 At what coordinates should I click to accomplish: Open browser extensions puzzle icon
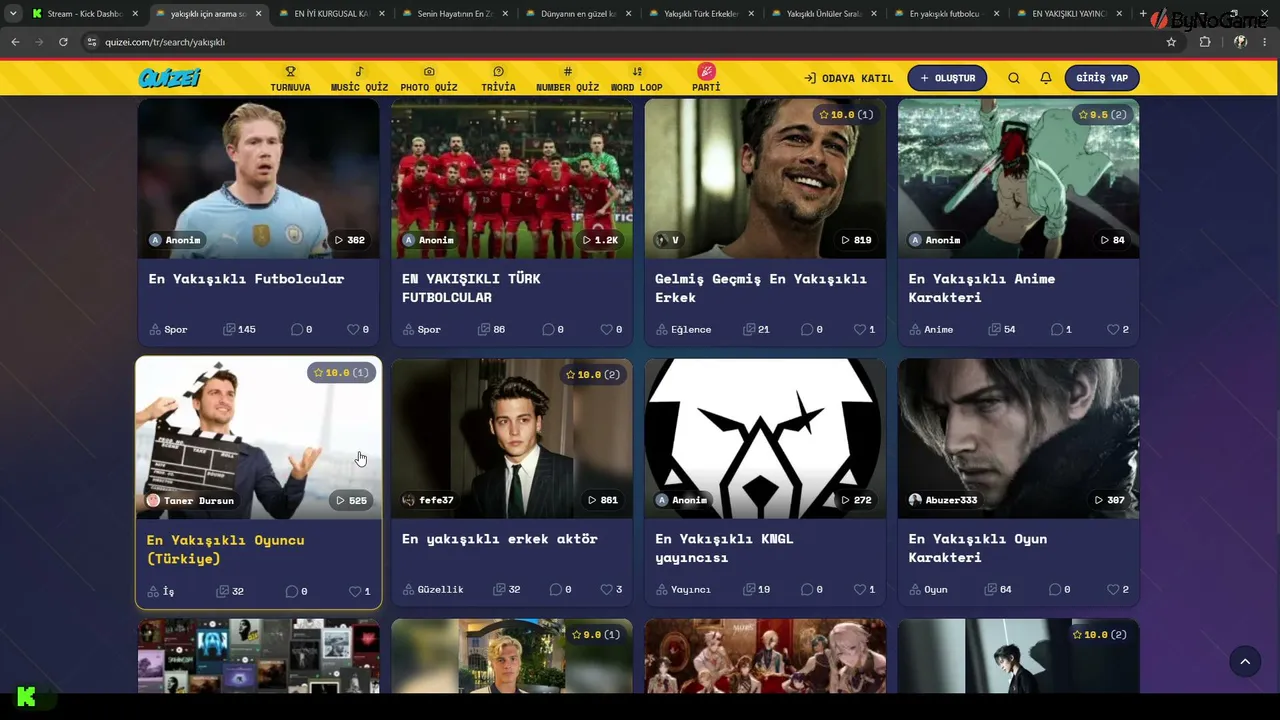(x=1205, y=42)
